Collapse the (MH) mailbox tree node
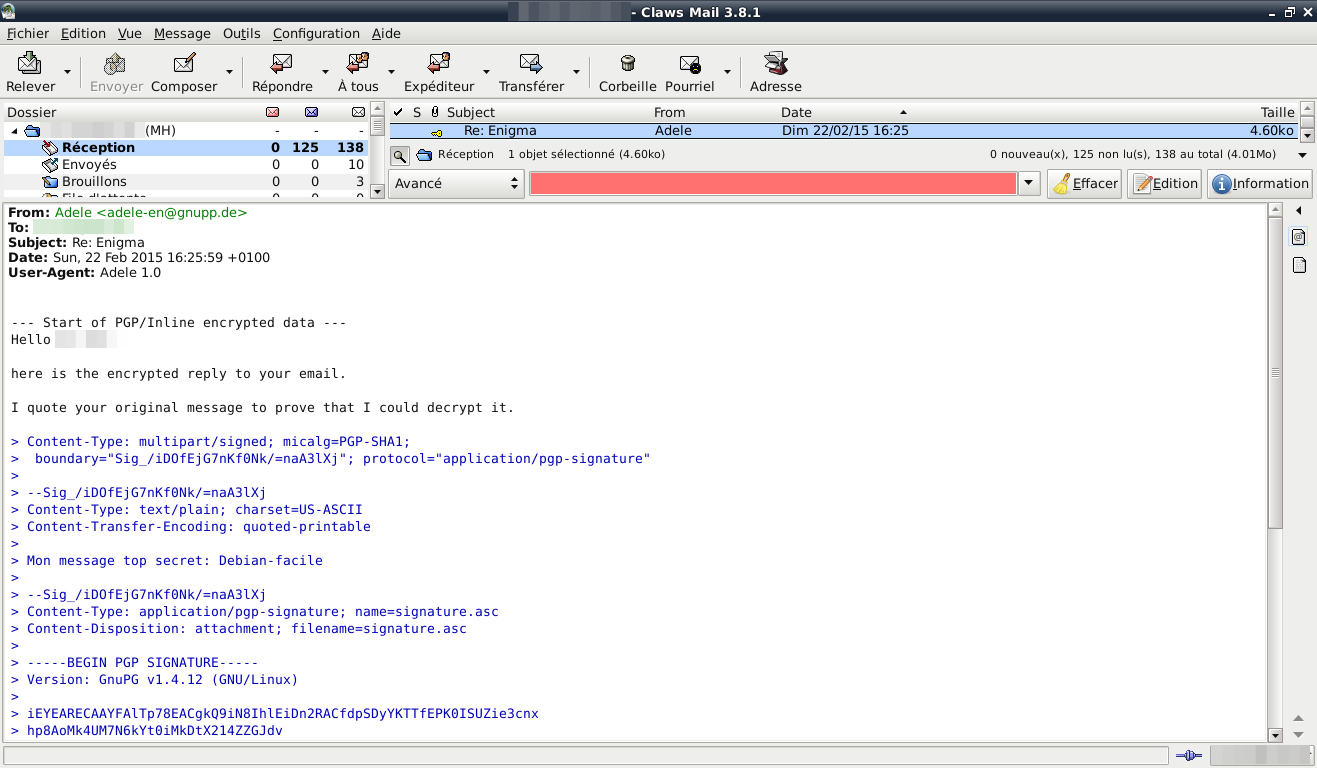1317x768 pixels. (x=14, y=131)
